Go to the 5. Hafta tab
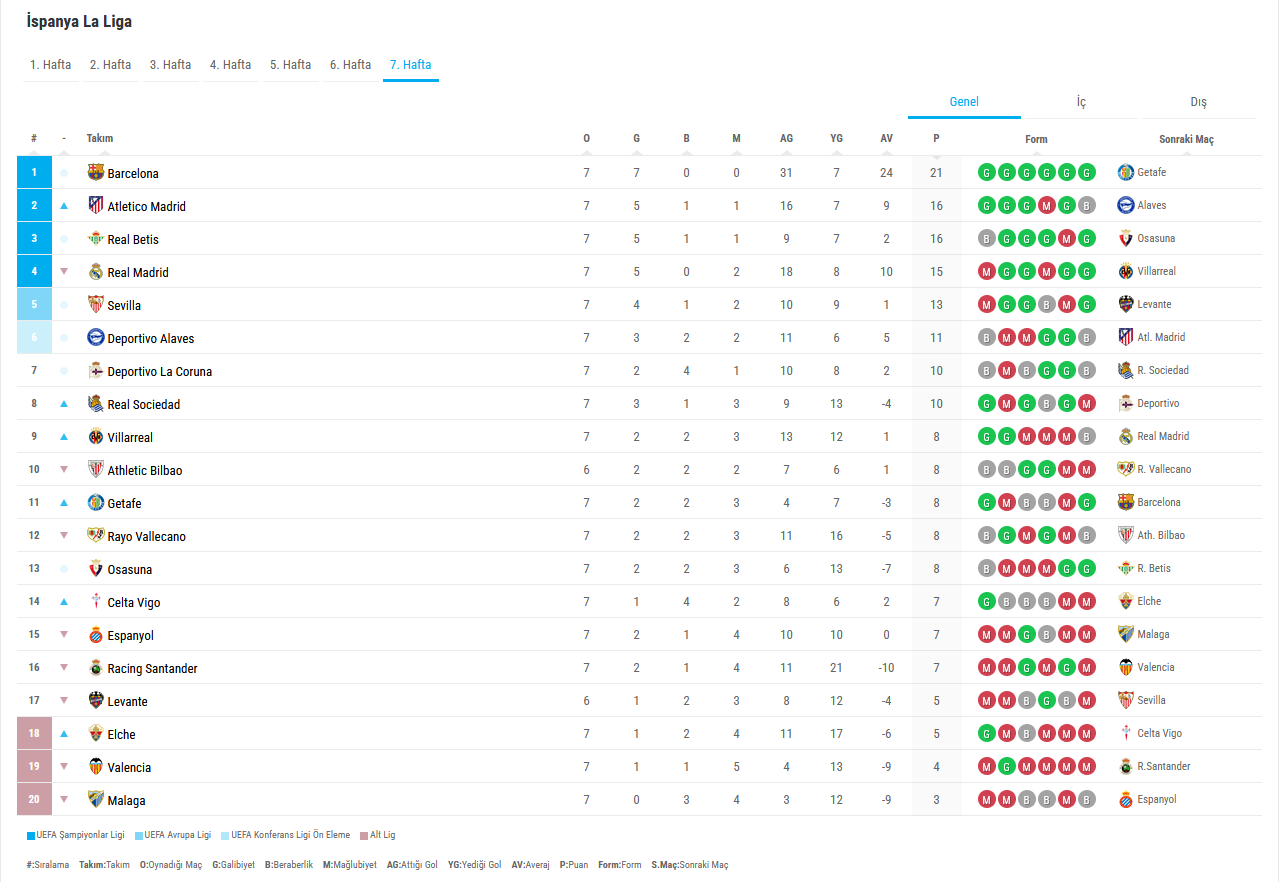 (x=291, y=65)
